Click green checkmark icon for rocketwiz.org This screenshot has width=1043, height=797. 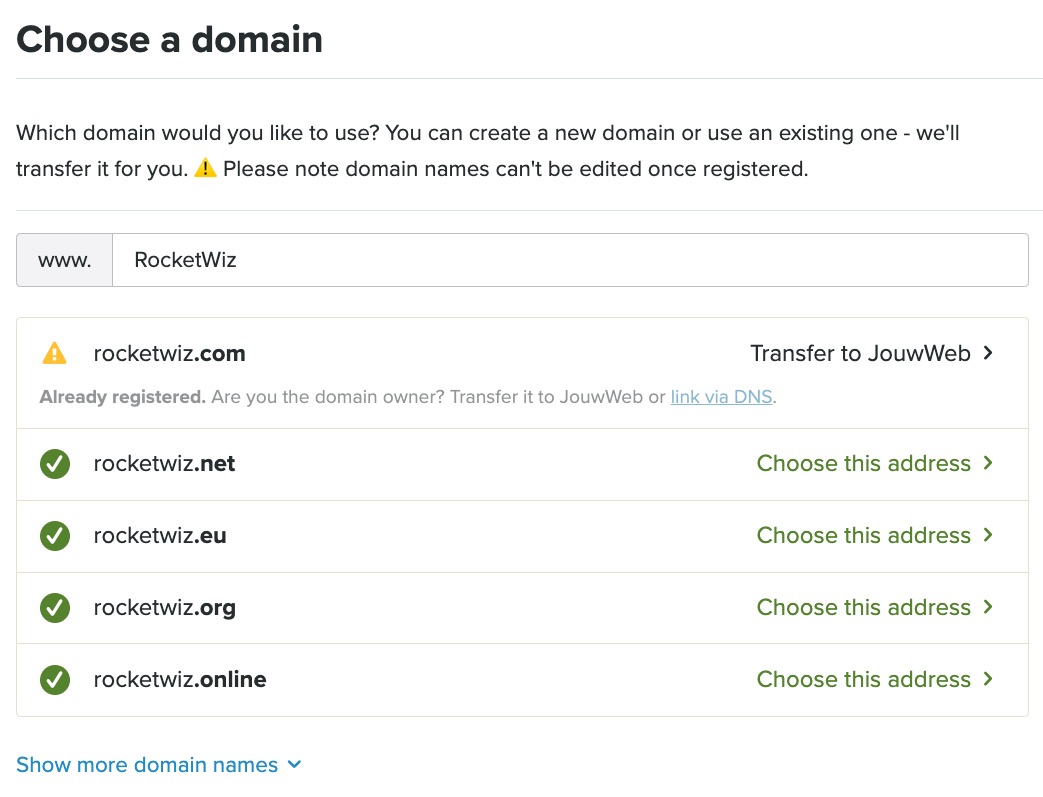54,608
